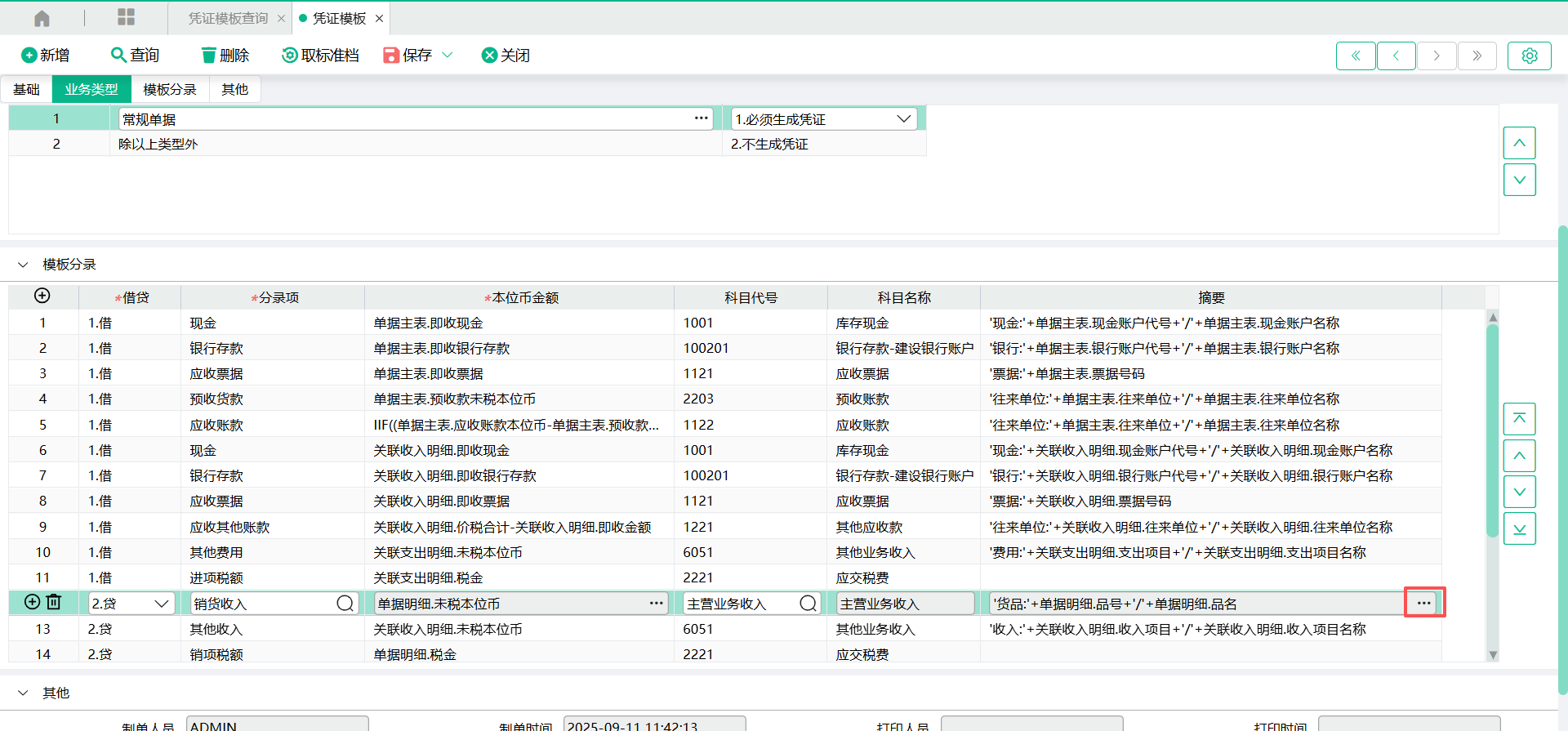The image size is (1568, 731).
Task: Move business type row up
Action: 1519,143
